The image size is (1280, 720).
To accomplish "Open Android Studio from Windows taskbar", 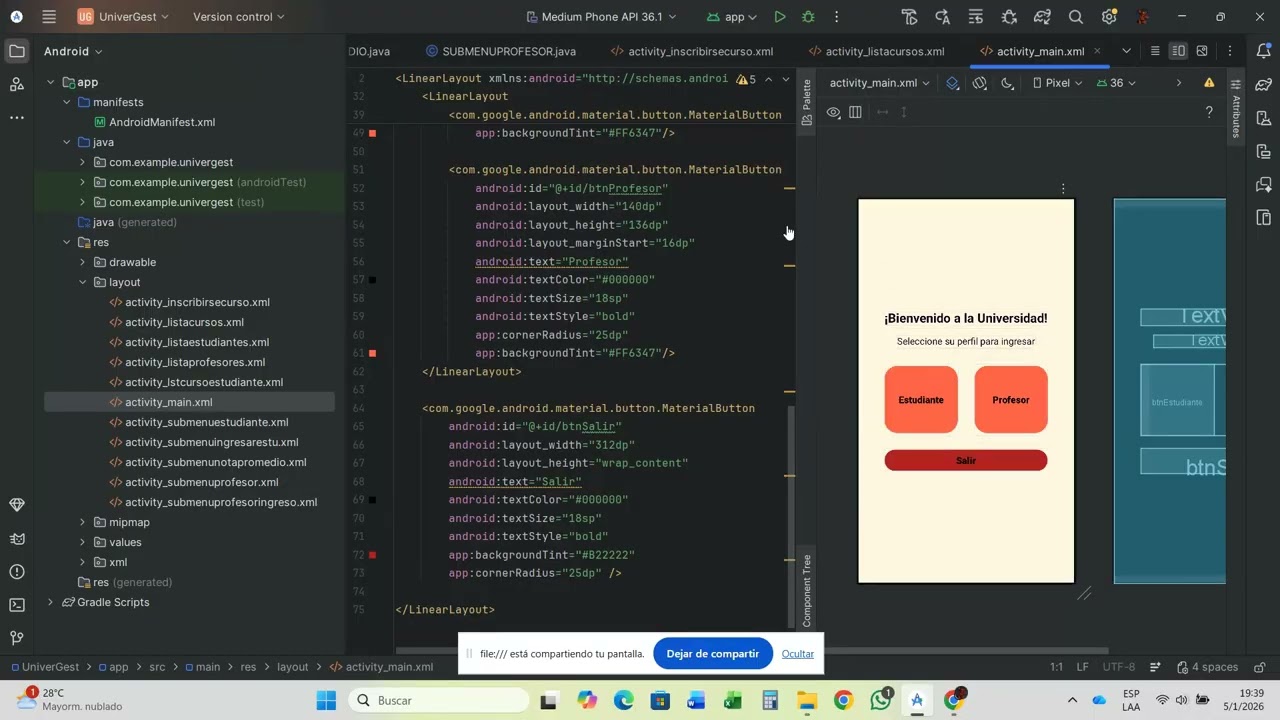I will tap(916, 700).
